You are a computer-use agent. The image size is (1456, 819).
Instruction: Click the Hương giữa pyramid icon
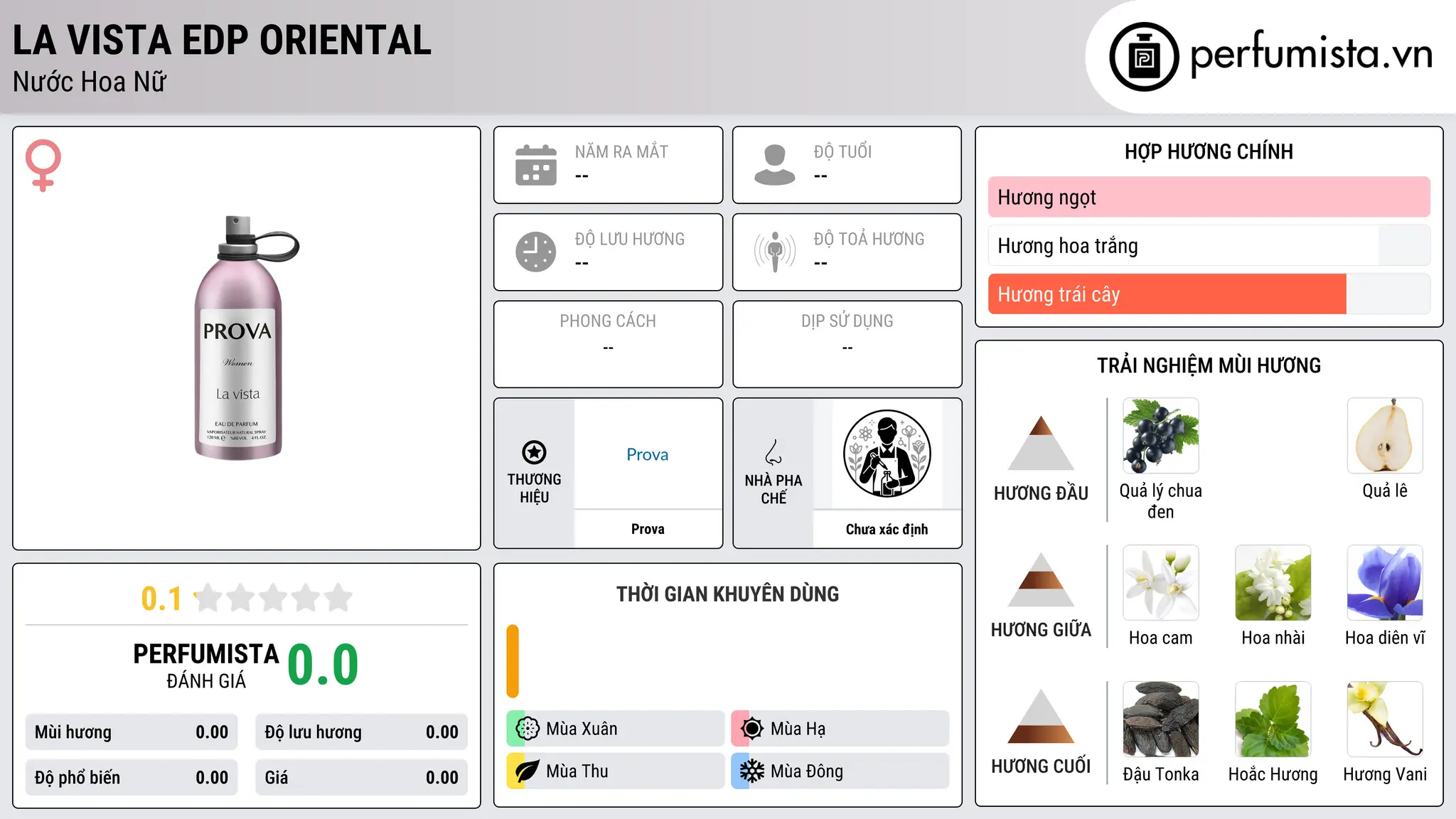click(1041, 580)
